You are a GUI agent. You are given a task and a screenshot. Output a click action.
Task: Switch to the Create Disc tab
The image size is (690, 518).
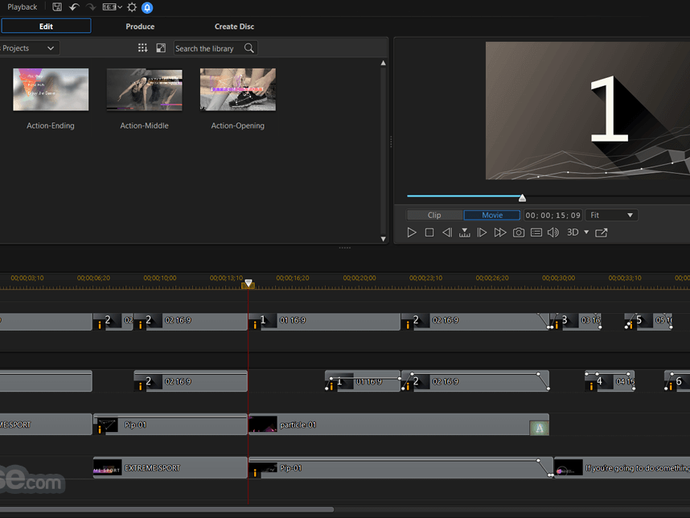click(234, 26)
